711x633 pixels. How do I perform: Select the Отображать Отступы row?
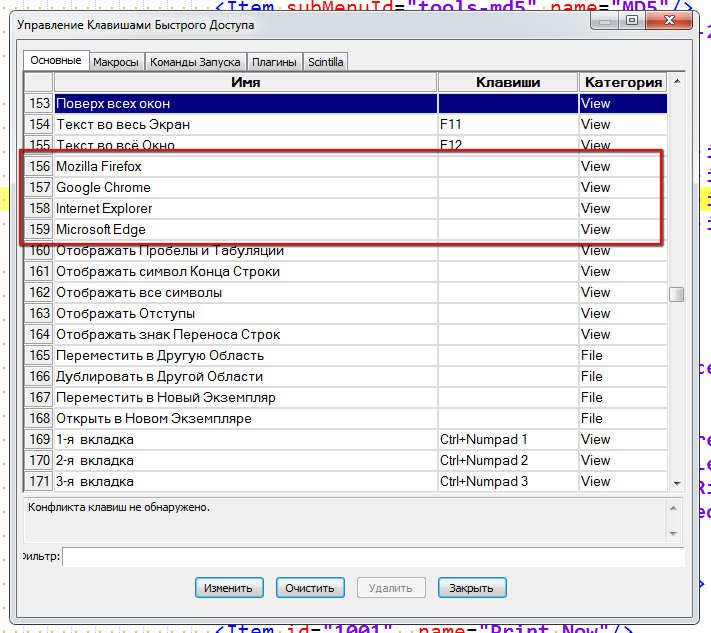(x=346, y=313)
